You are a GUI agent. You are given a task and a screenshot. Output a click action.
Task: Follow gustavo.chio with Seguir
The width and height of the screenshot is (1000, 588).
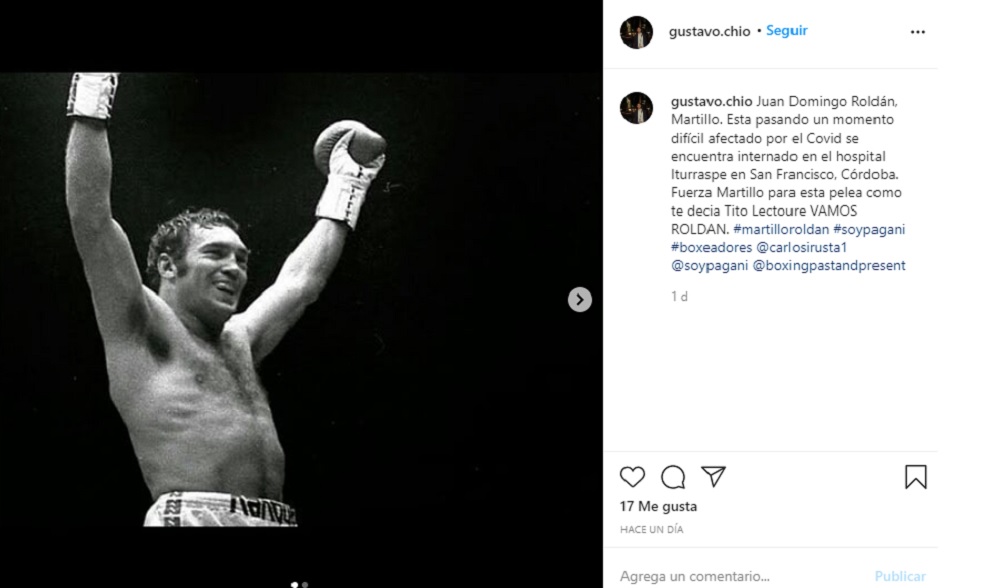point(787,31)
